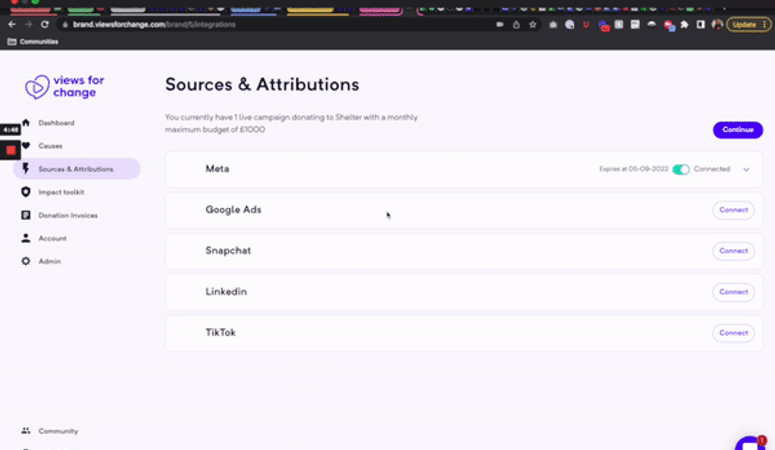Click the Views for Change logo
Screen dimensions: 775x450
click(65, 87)
